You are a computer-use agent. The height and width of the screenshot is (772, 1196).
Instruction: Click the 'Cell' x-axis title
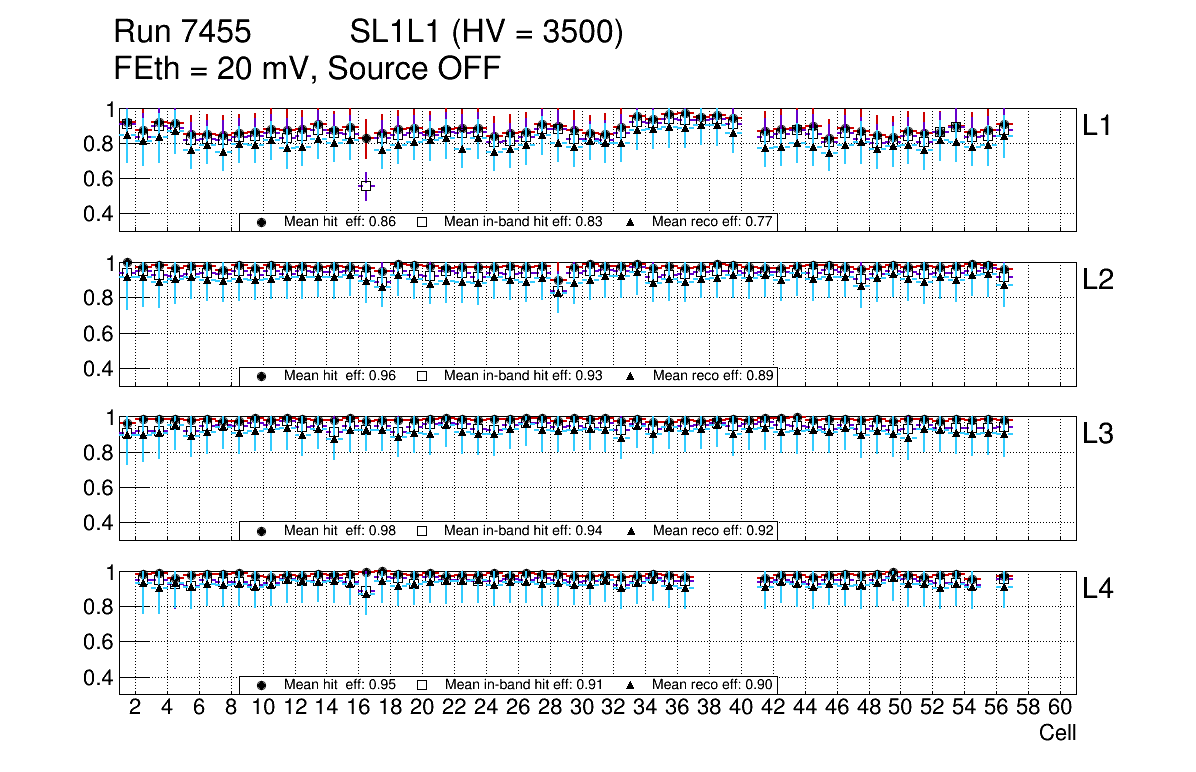click(x=1057, y=733)
